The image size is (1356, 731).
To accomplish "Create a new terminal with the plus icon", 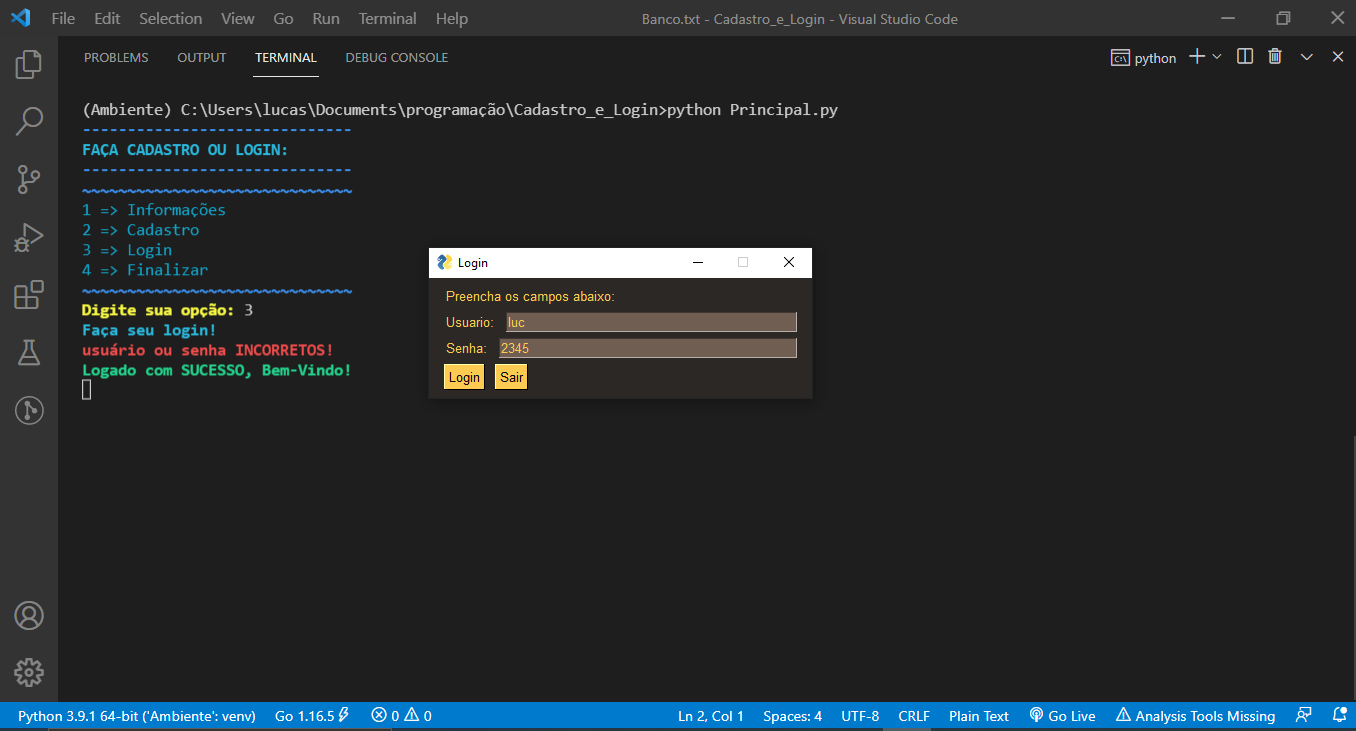I will coord(1194,56).
